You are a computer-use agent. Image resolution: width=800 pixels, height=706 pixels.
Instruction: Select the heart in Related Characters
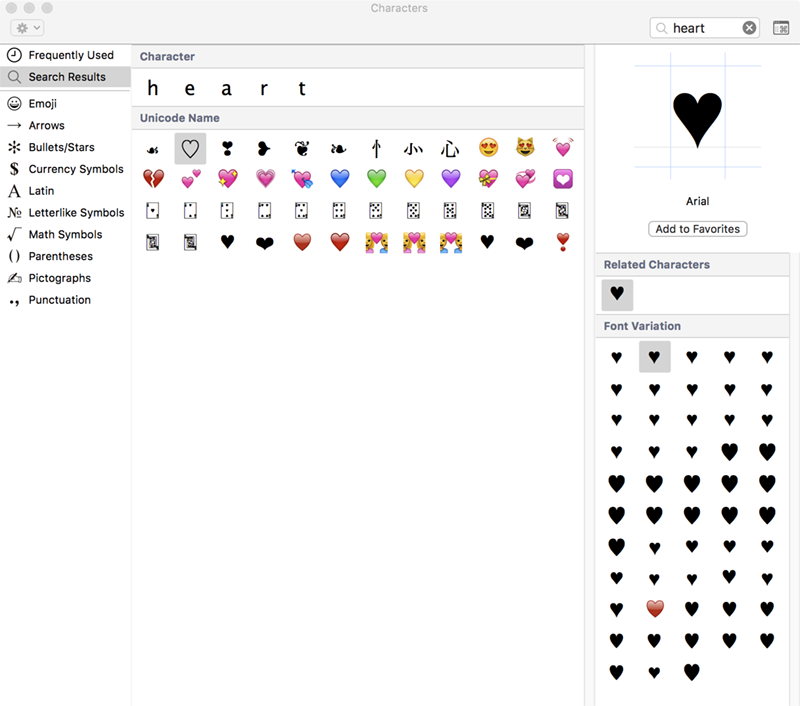(x=617, y=294)
